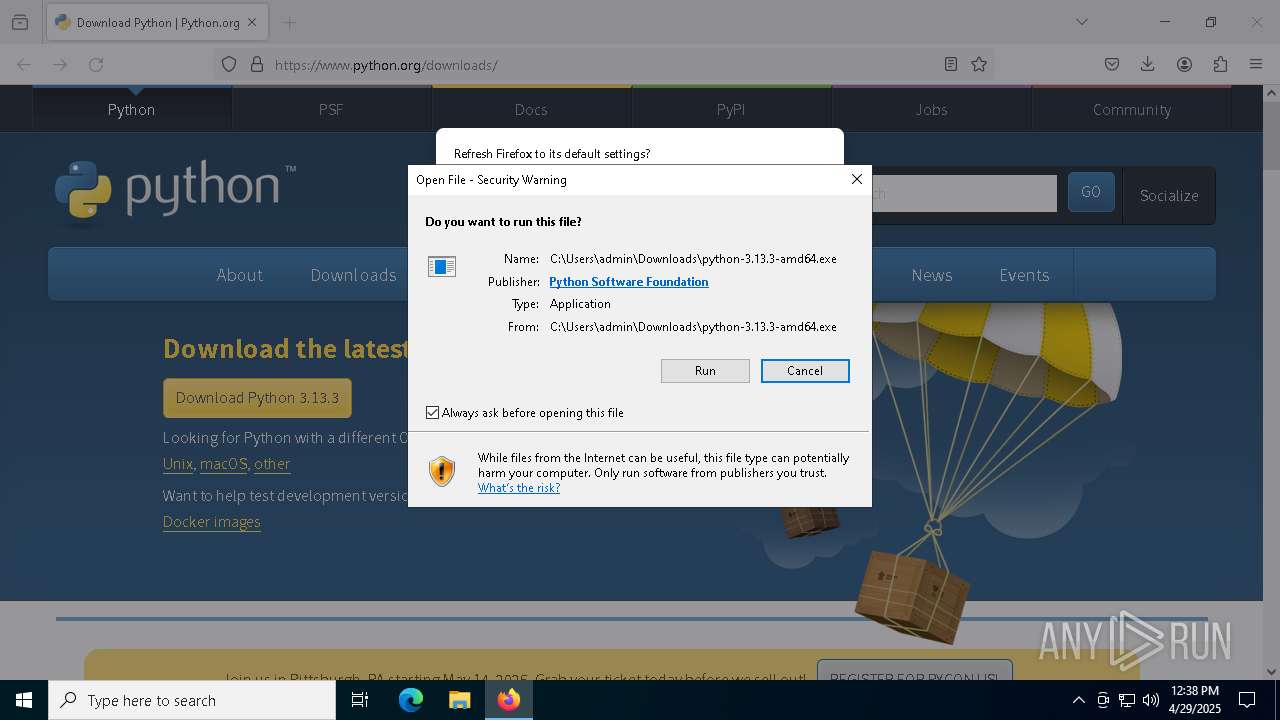Cancel the Open File security warning
The image size is (1280, 720).
pos(805,371)
